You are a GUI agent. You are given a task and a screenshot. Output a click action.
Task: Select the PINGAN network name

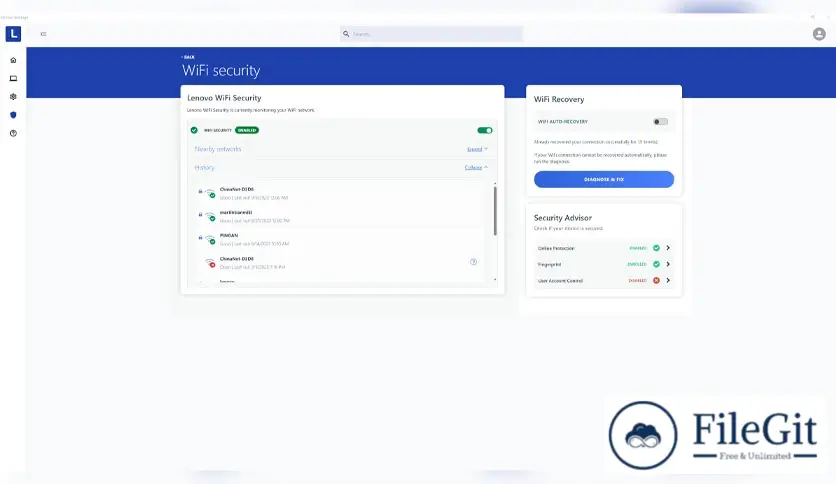coord(229,235)
